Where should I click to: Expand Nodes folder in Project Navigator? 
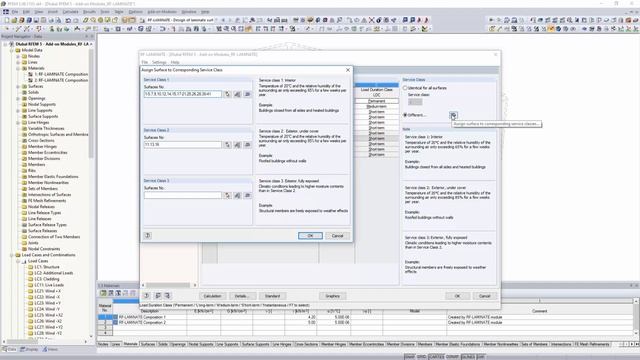[x=18, y=56]
